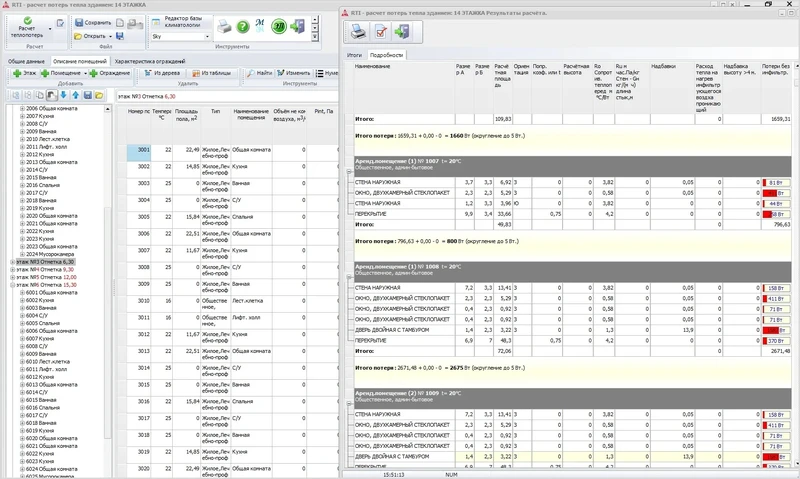Screen dimensions: 800x479
Task: Click the blue down arrow above the tree
Action: (63, 95)
